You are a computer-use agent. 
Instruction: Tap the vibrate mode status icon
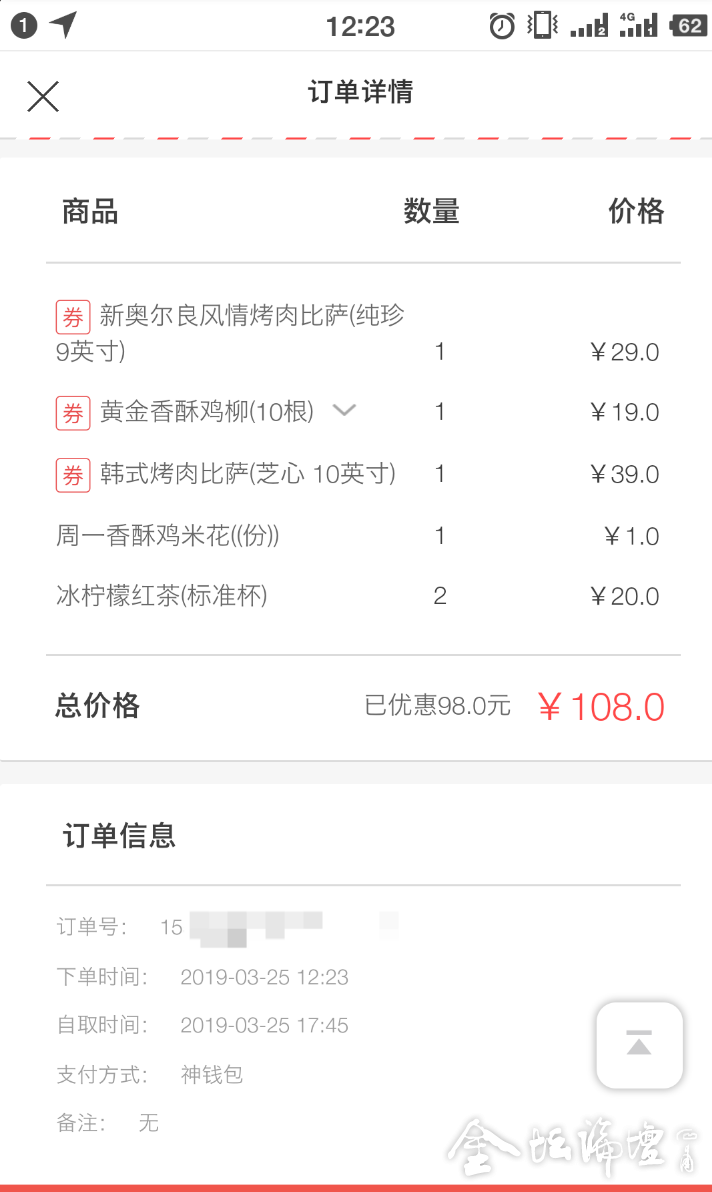click(x=543, y=25)
